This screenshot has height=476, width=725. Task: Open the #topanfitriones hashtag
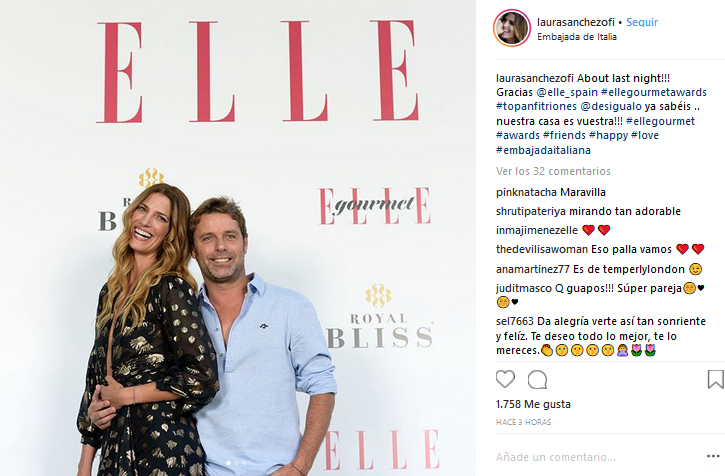pos(536,106)
